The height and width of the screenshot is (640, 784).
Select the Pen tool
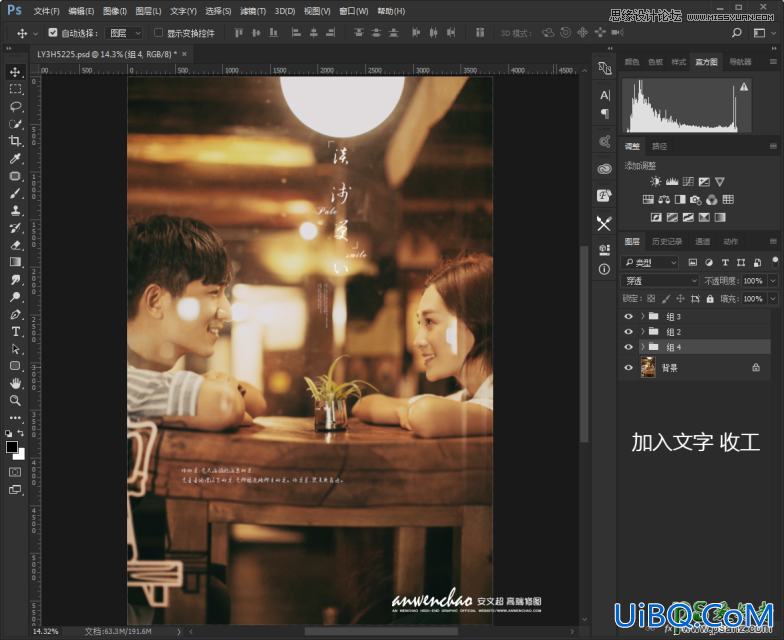[x=15, y=314]
